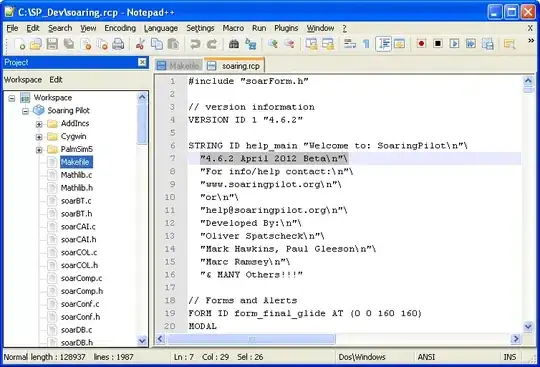Click the Zoom in toolbar icon

coord(273,44)
